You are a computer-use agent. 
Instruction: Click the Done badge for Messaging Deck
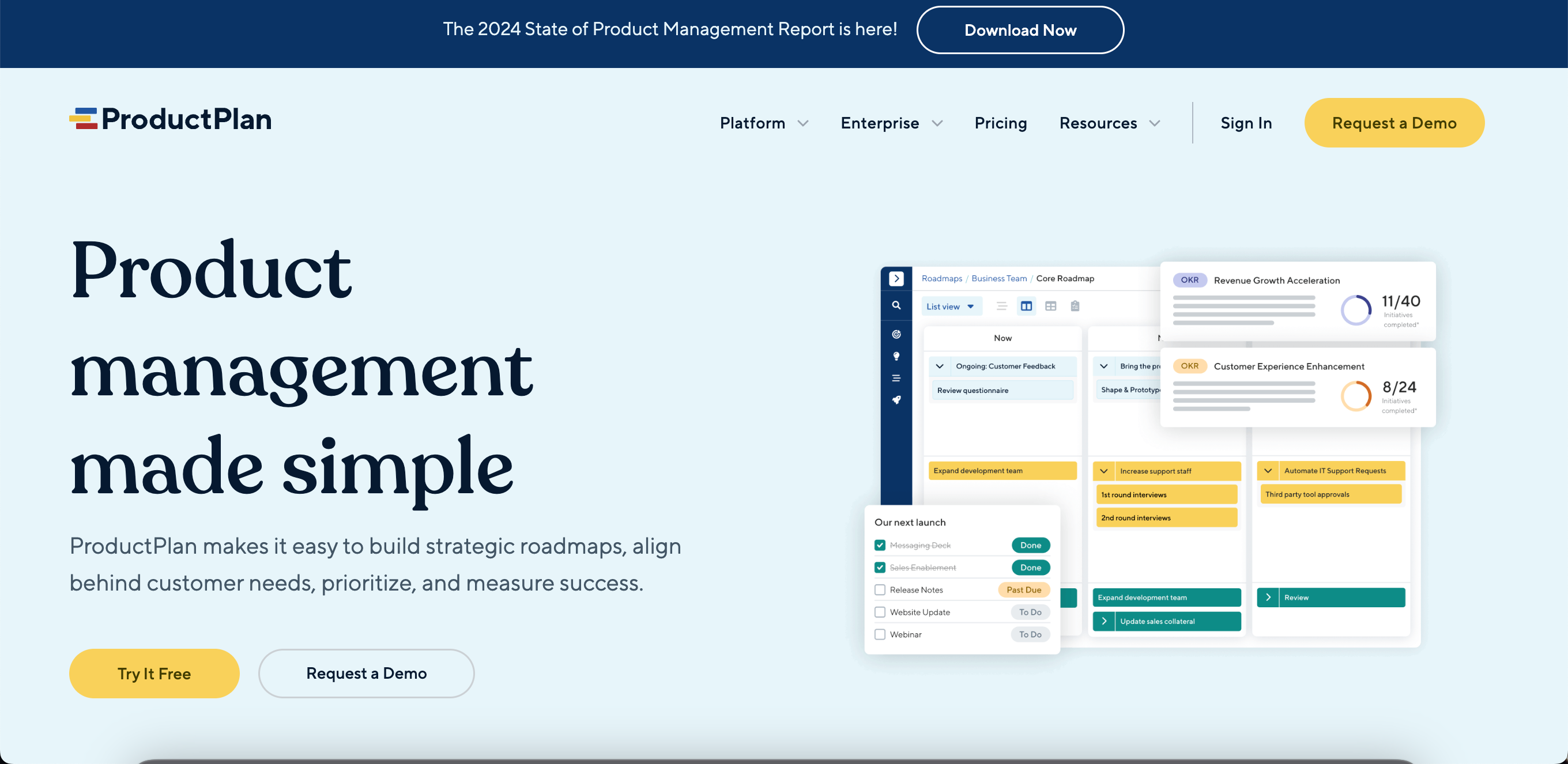[x=1031, y=545]
